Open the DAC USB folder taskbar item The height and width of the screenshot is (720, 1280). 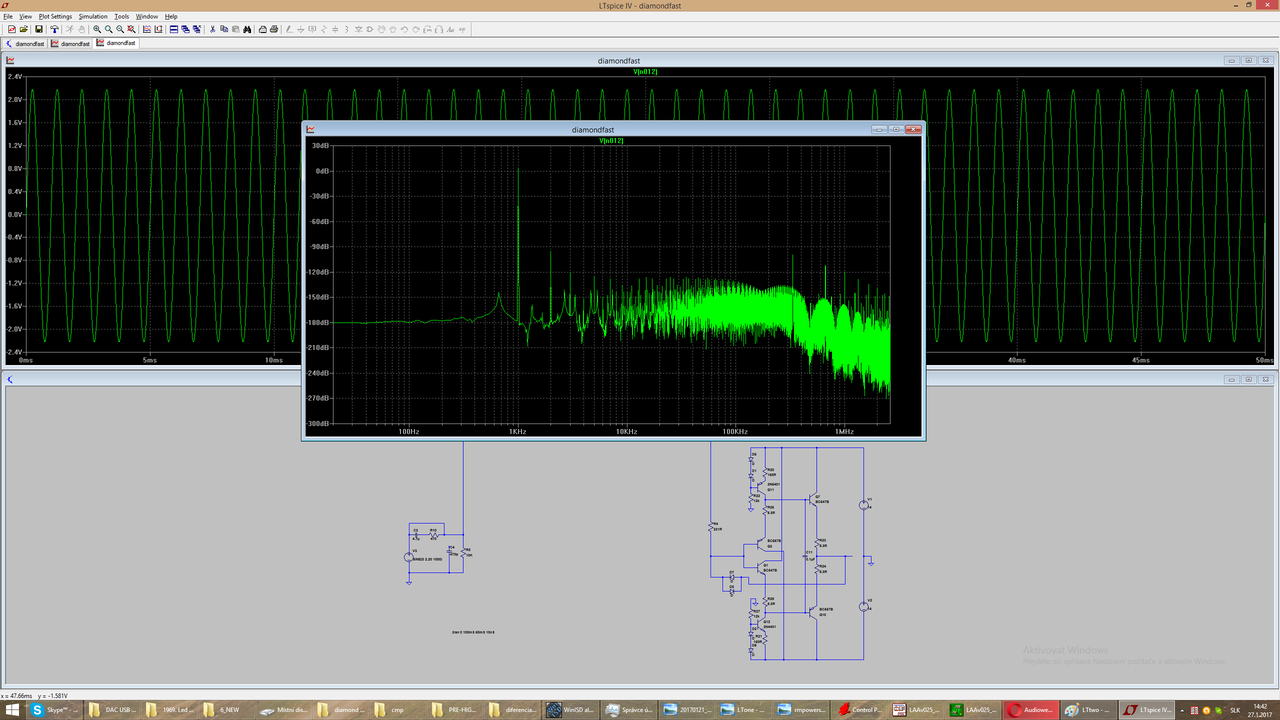coord(112,709)
